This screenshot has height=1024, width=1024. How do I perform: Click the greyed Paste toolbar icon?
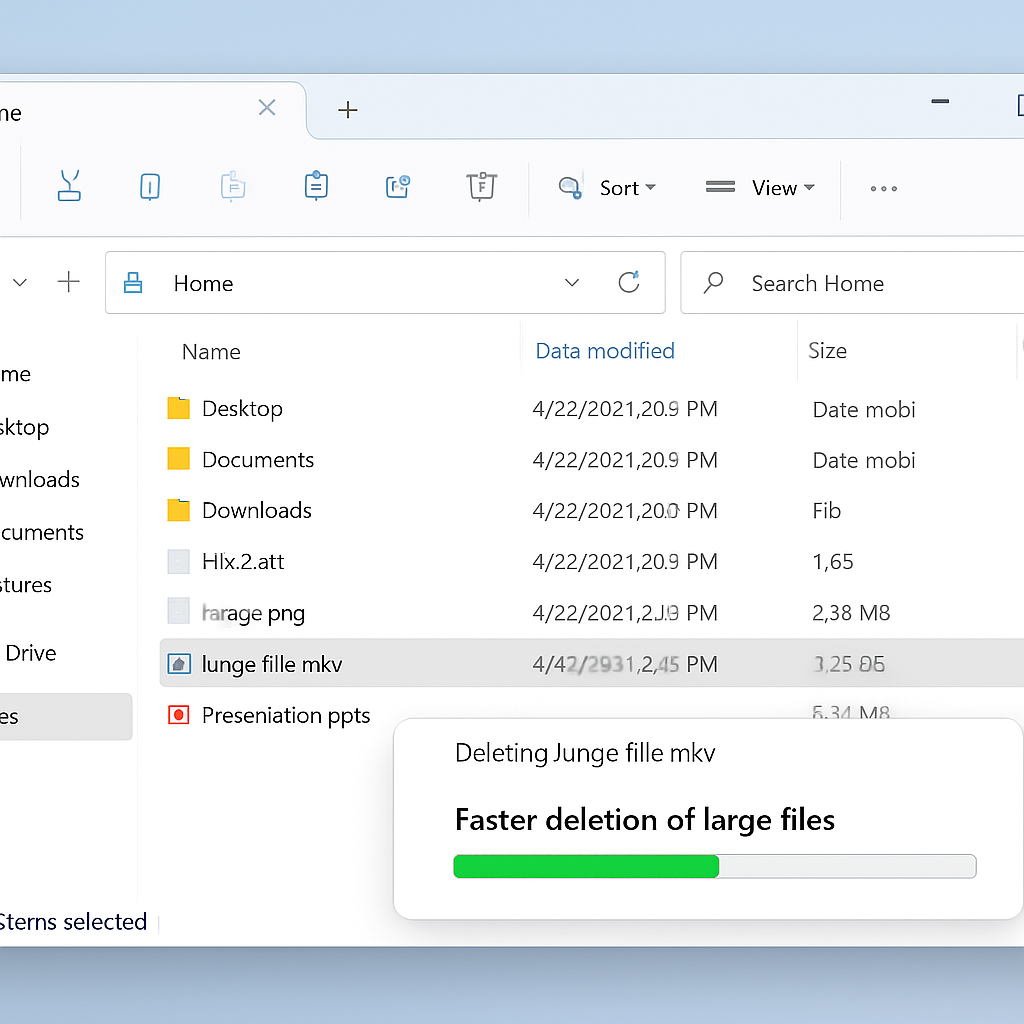coord(232,186)
